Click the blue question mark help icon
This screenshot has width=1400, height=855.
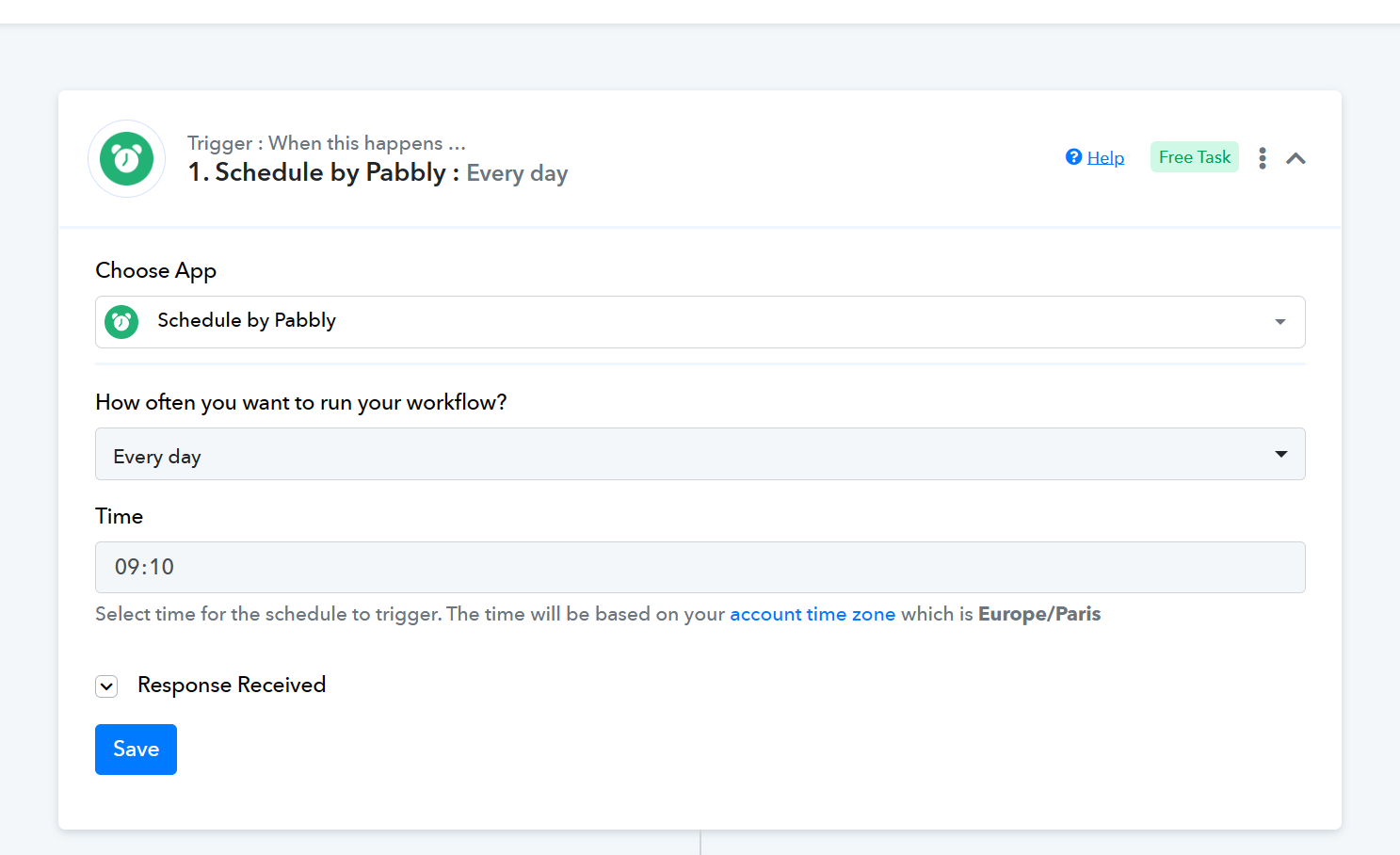[x=1073, y=157]
